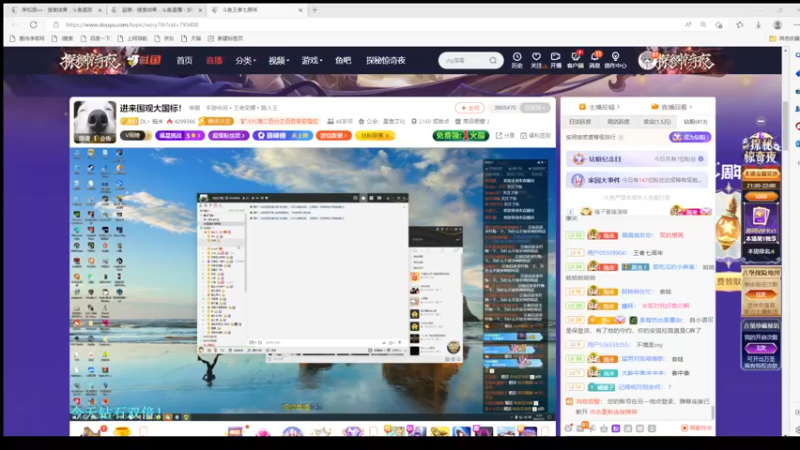The image size is (800, 450).
Task: Expand the 视频 video dropdown
Action: (x=279, y=60)
